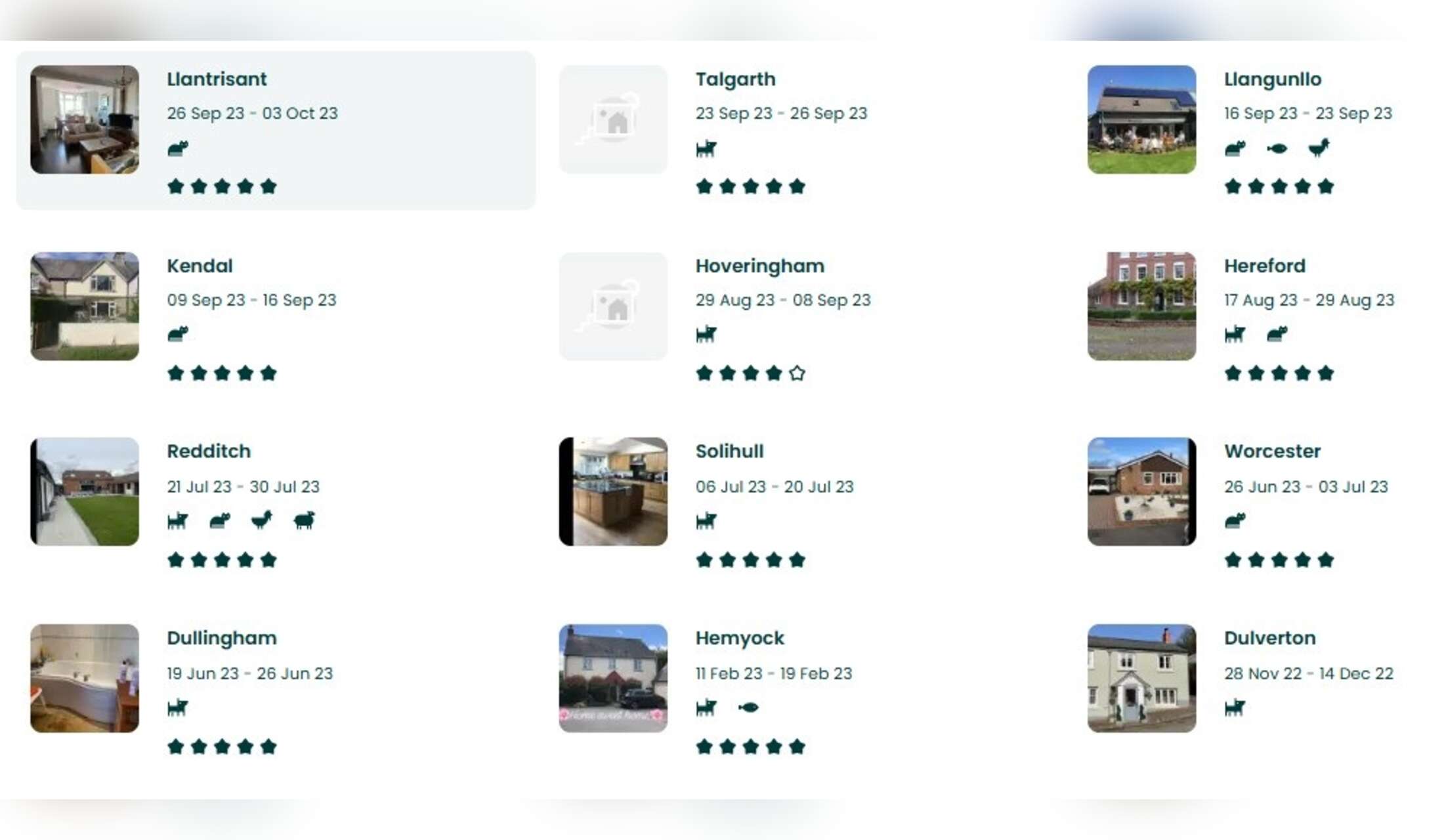Open the Llantrisant living room photo
The width and height of the screenshot is (1444, 840).
[85, 119]
